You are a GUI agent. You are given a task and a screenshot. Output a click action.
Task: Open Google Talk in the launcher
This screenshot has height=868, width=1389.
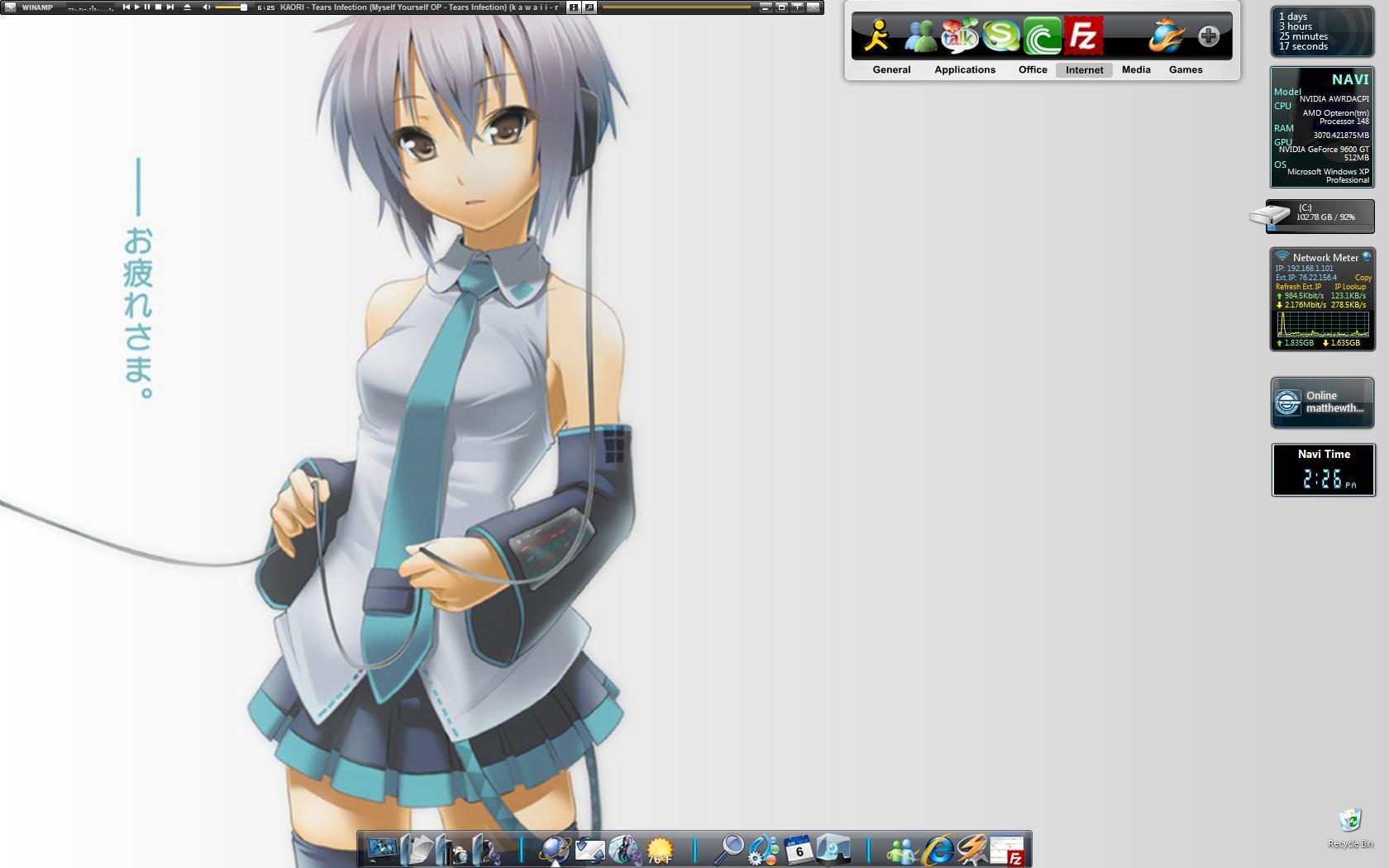coord(959,36)
